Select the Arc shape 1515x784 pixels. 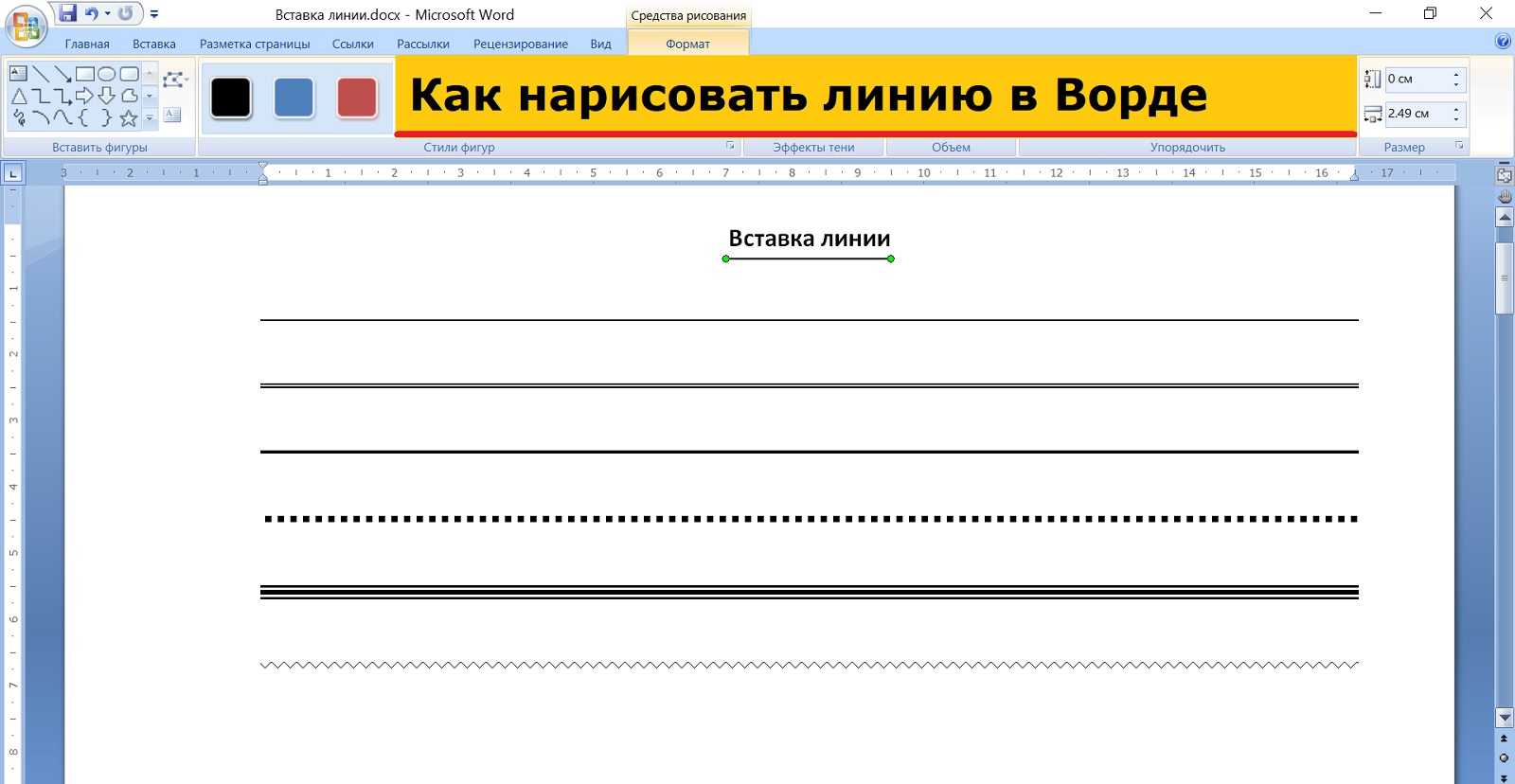click(x=41, y=118)
